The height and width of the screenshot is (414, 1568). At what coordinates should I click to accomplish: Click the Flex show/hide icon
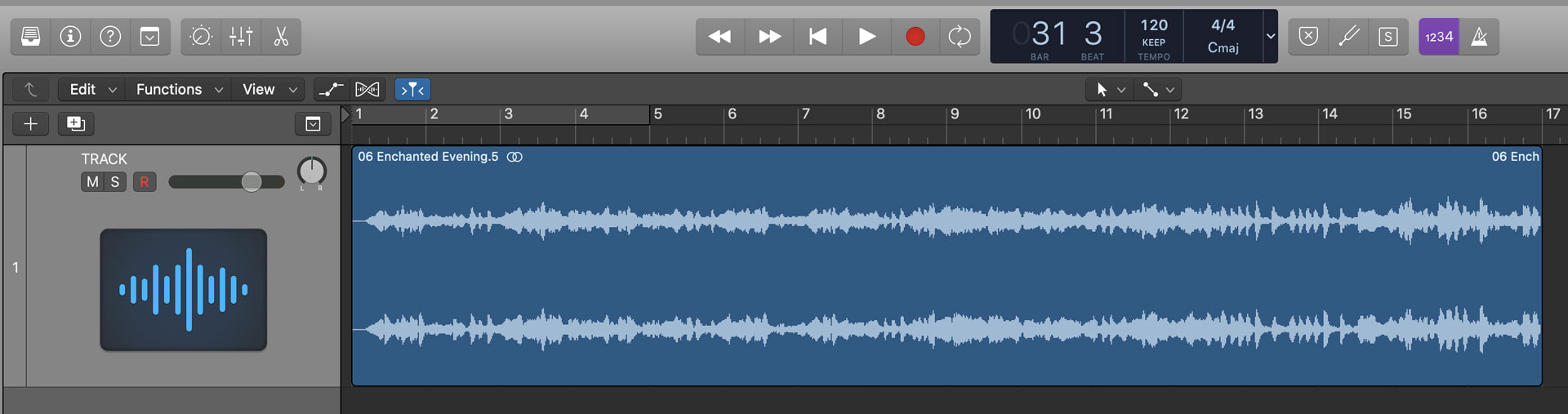(x=367, y=90)
